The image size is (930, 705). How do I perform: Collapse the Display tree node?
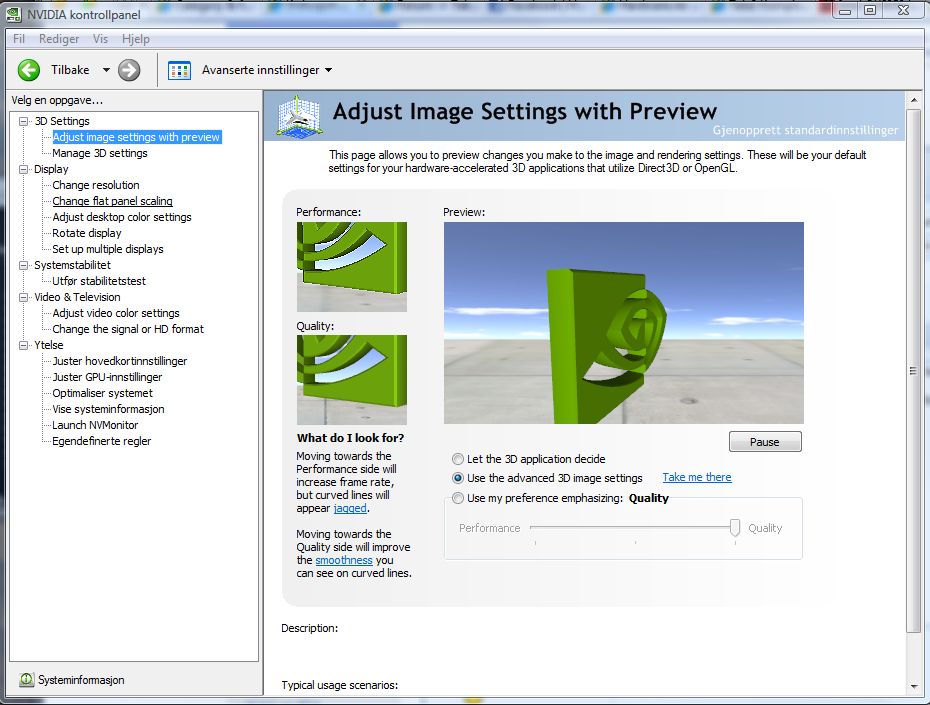coord(24,169)
